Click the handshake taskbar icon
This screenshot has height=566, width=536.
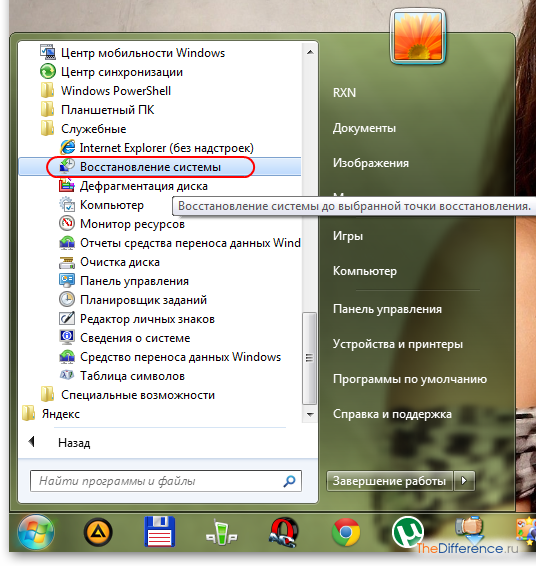coord(469,530)
